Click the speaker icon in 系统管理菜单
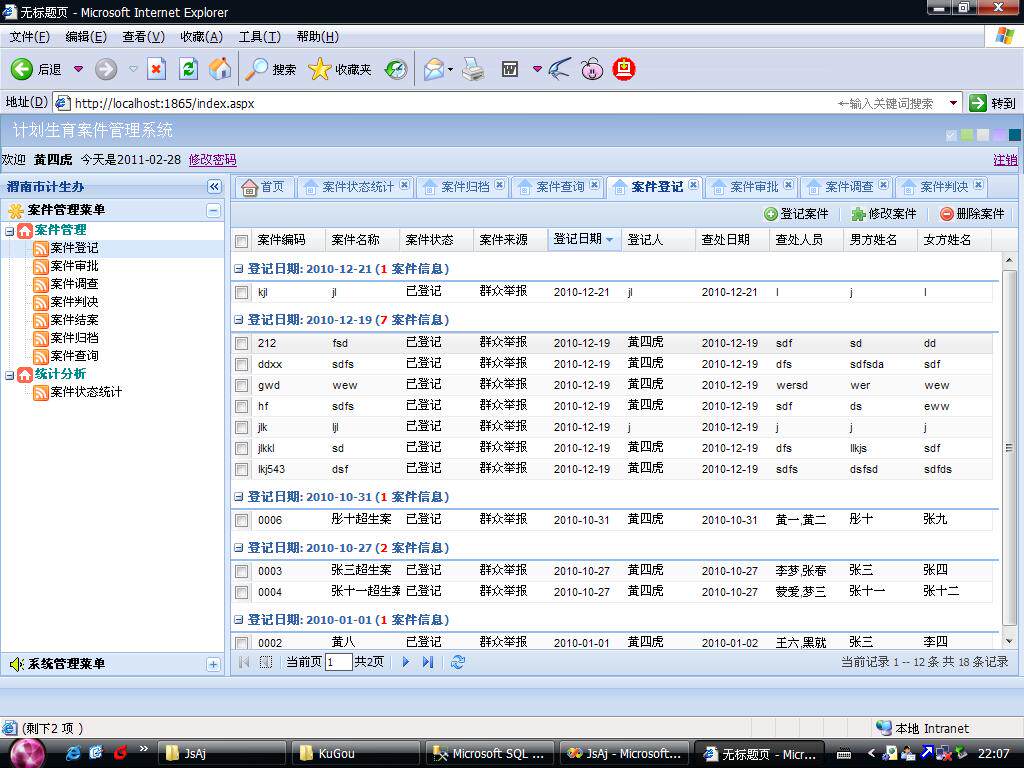The width and height of the screenshot is (1024, 768). [16, 664]
